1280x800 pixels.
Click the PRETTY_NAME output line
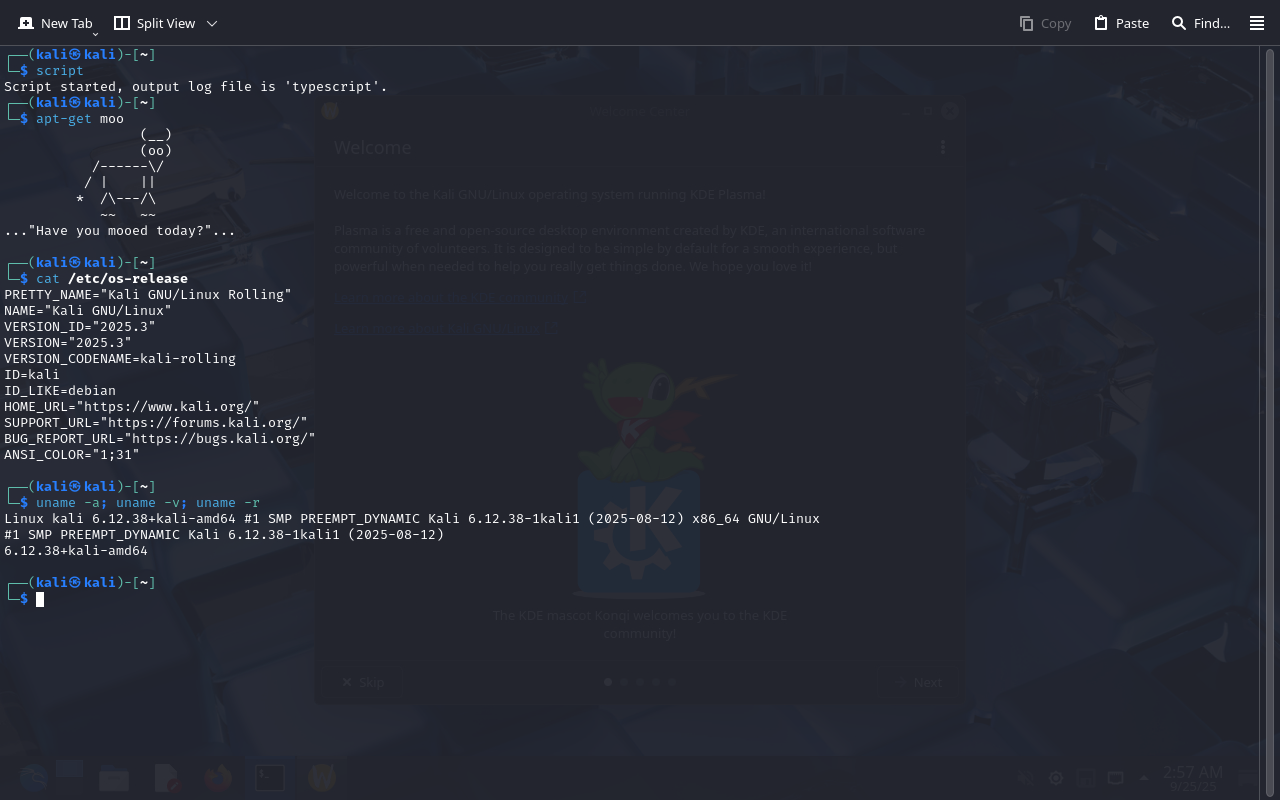click(148, 294)
